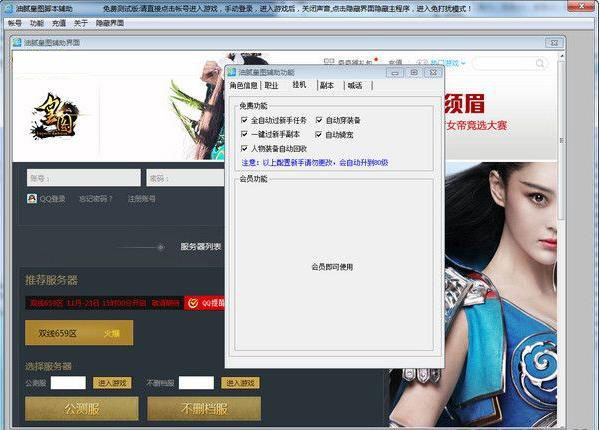Minimize the helper function dialog
599x430 pixels.
tap(395, 73)
